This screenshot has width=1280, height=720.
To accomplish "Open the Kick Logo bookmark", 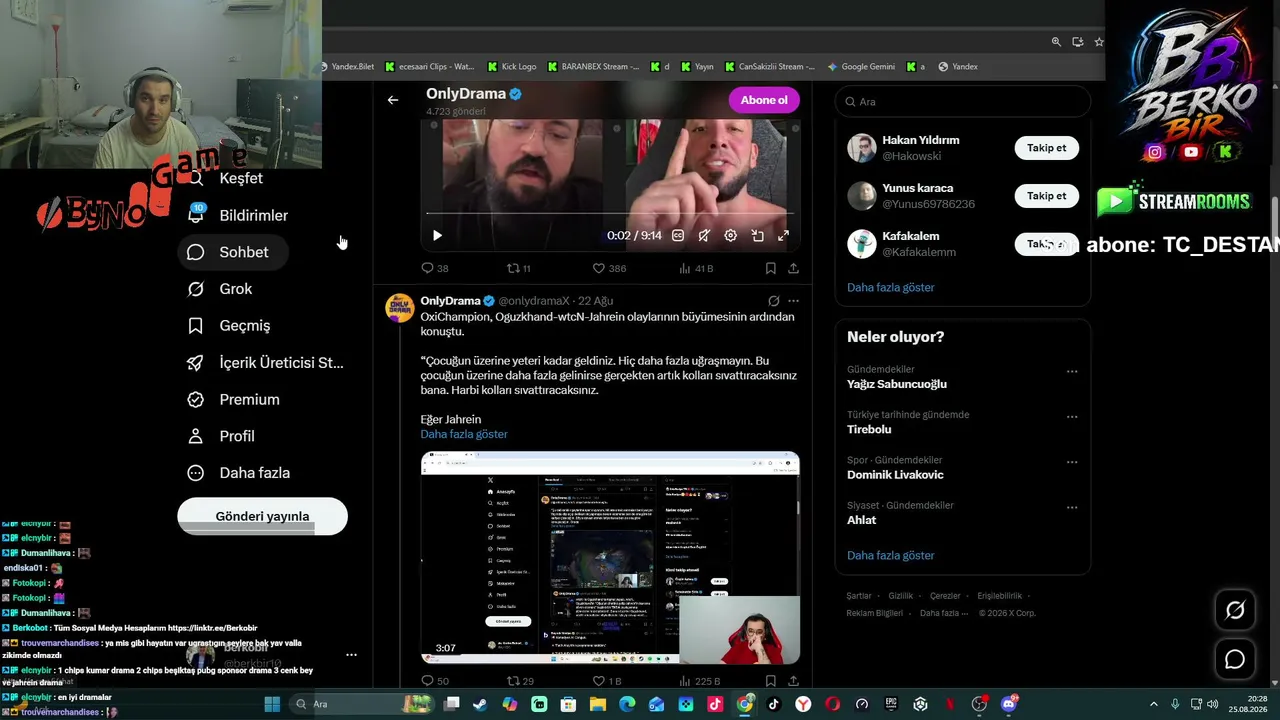I will tap(512, 67).
